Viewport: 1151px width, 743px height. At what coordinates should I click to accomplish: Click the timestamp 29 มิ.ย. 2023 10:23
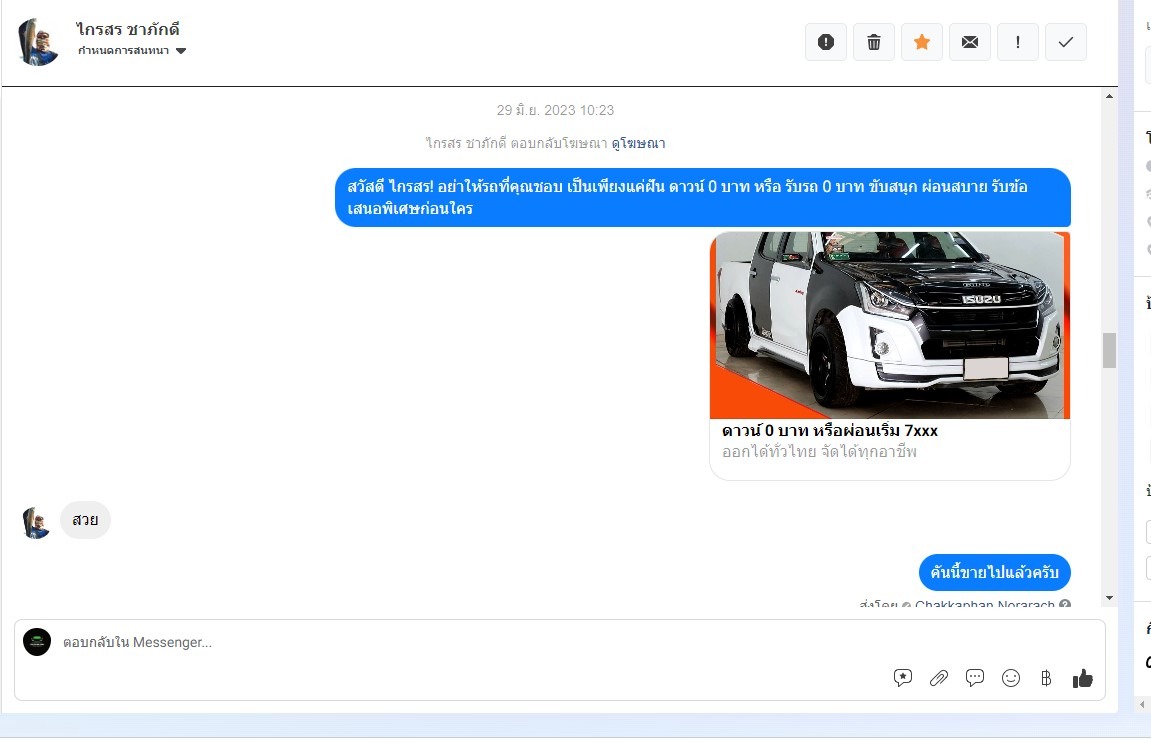(x=556, y=110)
